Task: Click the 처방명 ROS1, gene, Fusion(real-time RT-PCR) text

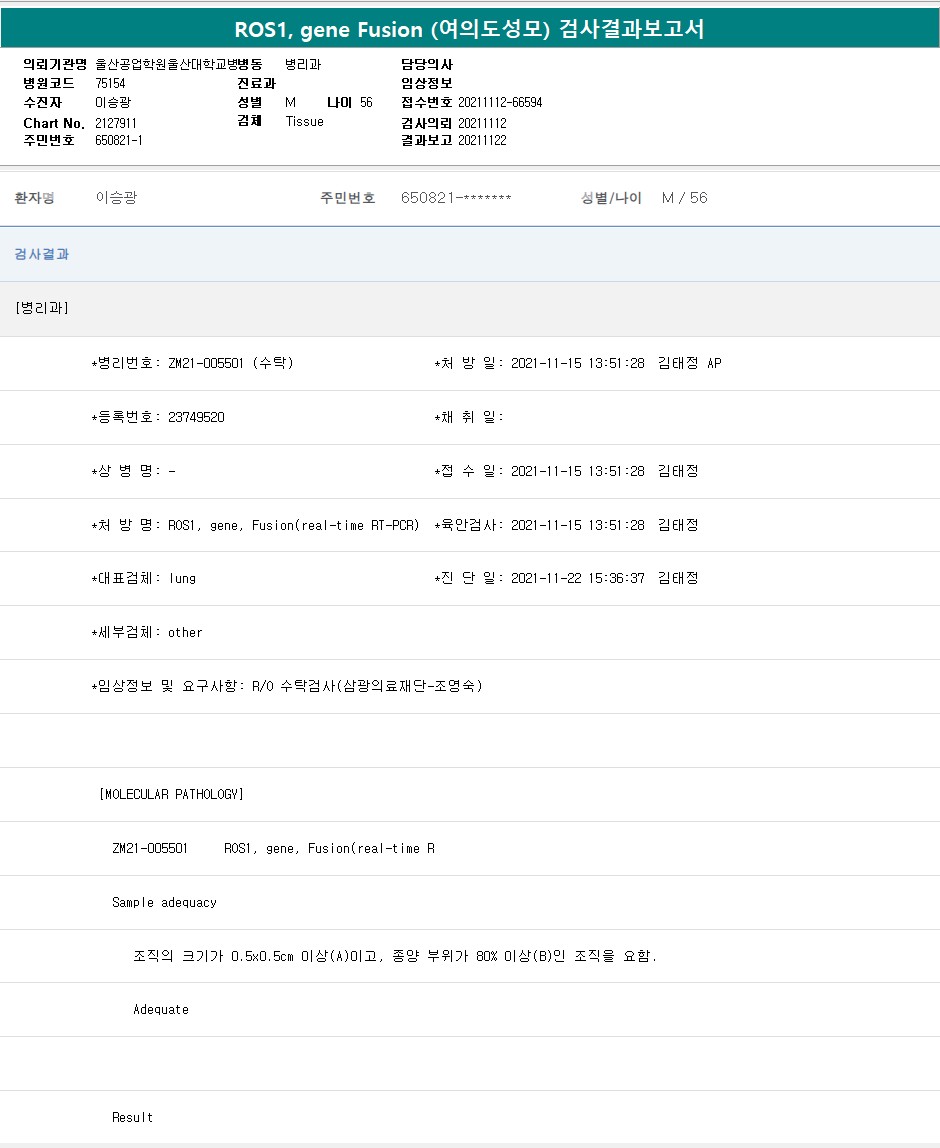Action: pyautogui.click(x=255, y=526)
